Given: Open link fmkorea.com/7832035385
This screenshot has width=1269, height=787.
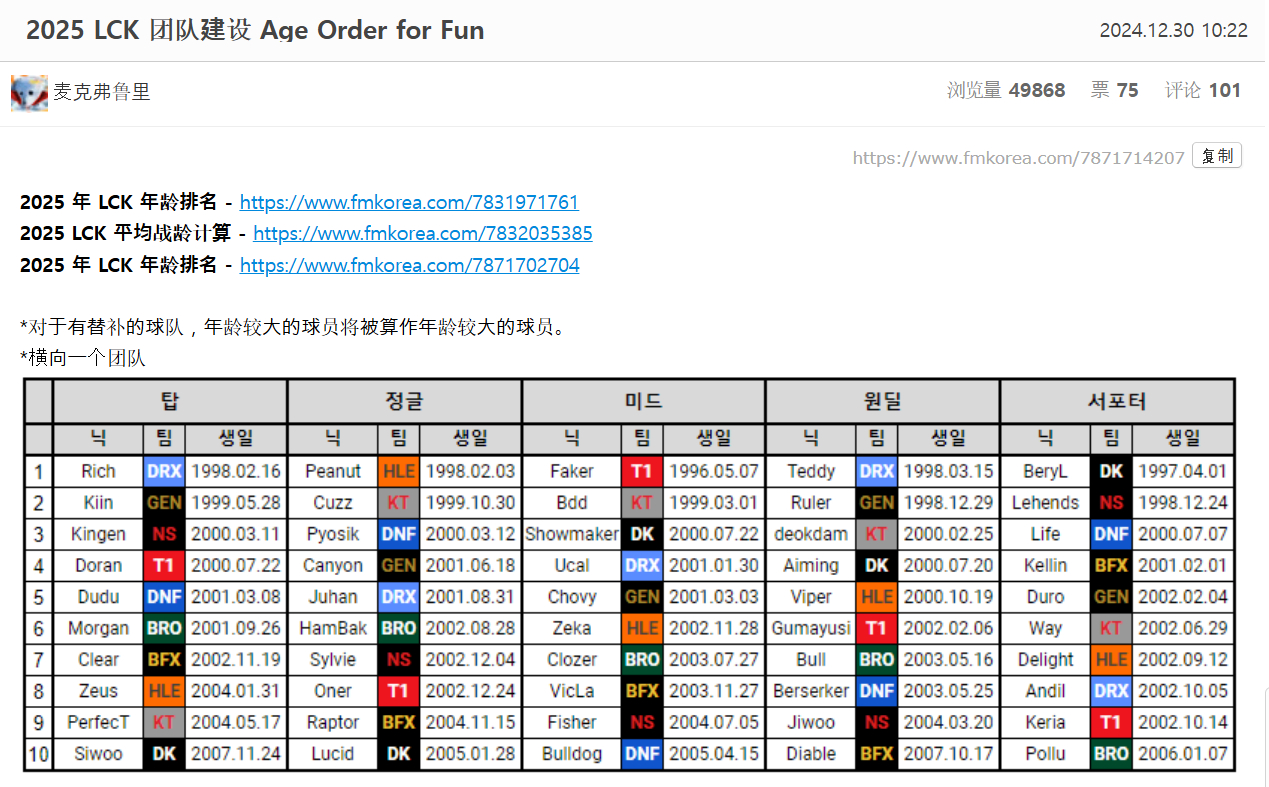Looking at the screenshot, I should click(423, 233).
